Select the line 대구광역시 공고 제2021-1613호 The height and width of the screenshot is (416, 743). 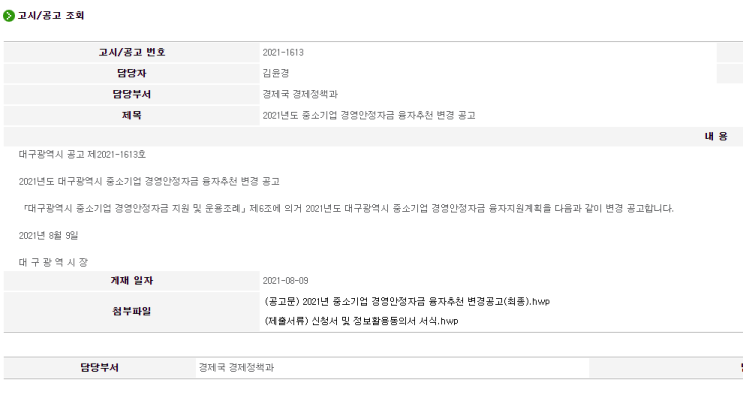coord(82,154)
